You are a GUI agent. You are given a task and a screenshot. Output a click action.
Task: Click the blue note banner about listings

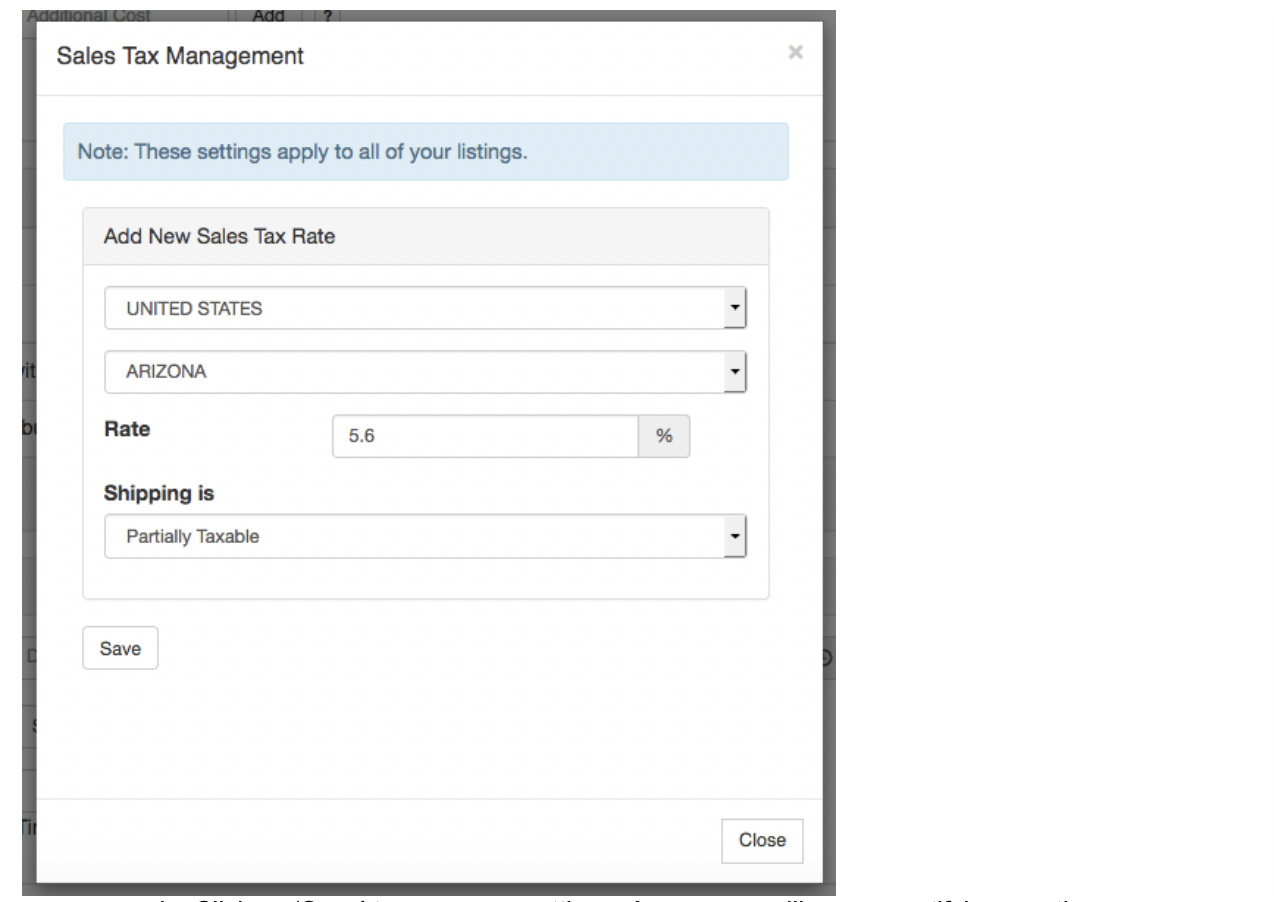coord(426,152)
